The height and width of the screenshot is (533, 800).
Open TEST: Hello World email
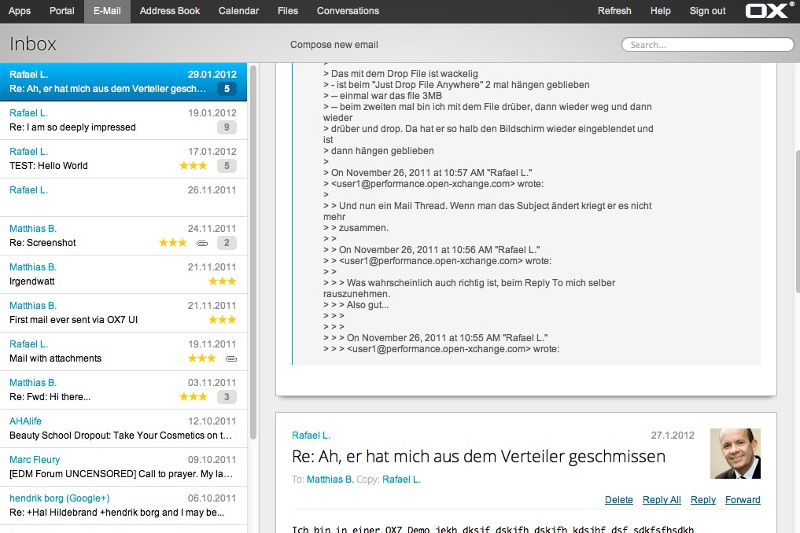coord(123,159)
